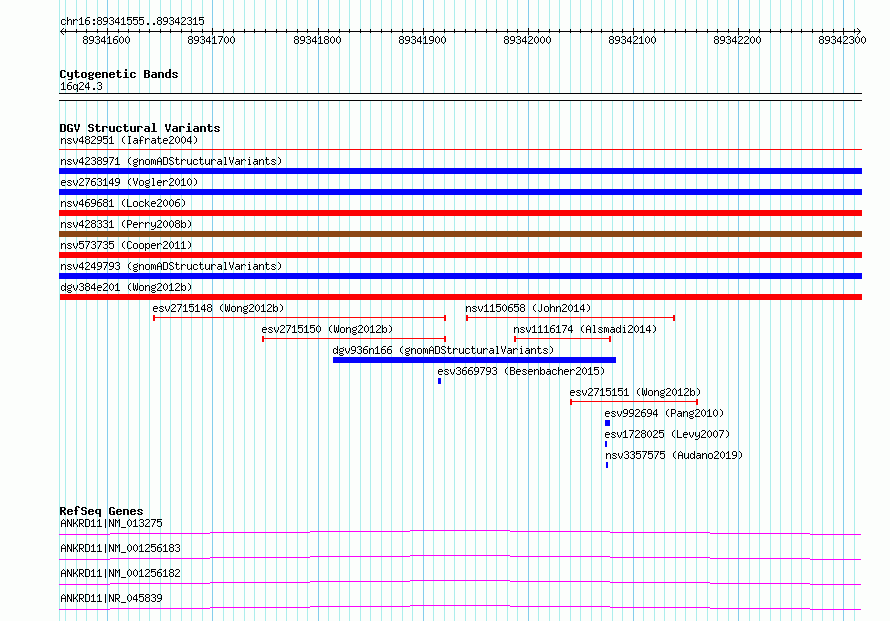Click the small blue marker of esv3669793
This screenshot has height=621, width=890.
tap(439, 381)
